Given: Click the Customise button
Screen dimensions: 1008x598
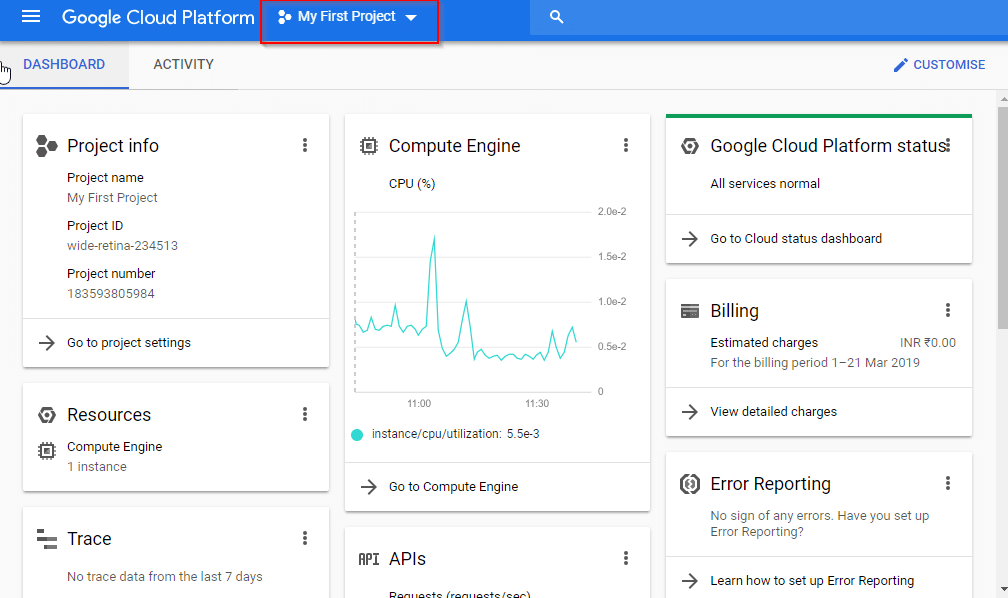Looking at the screenshot, I should coord(939,65).
